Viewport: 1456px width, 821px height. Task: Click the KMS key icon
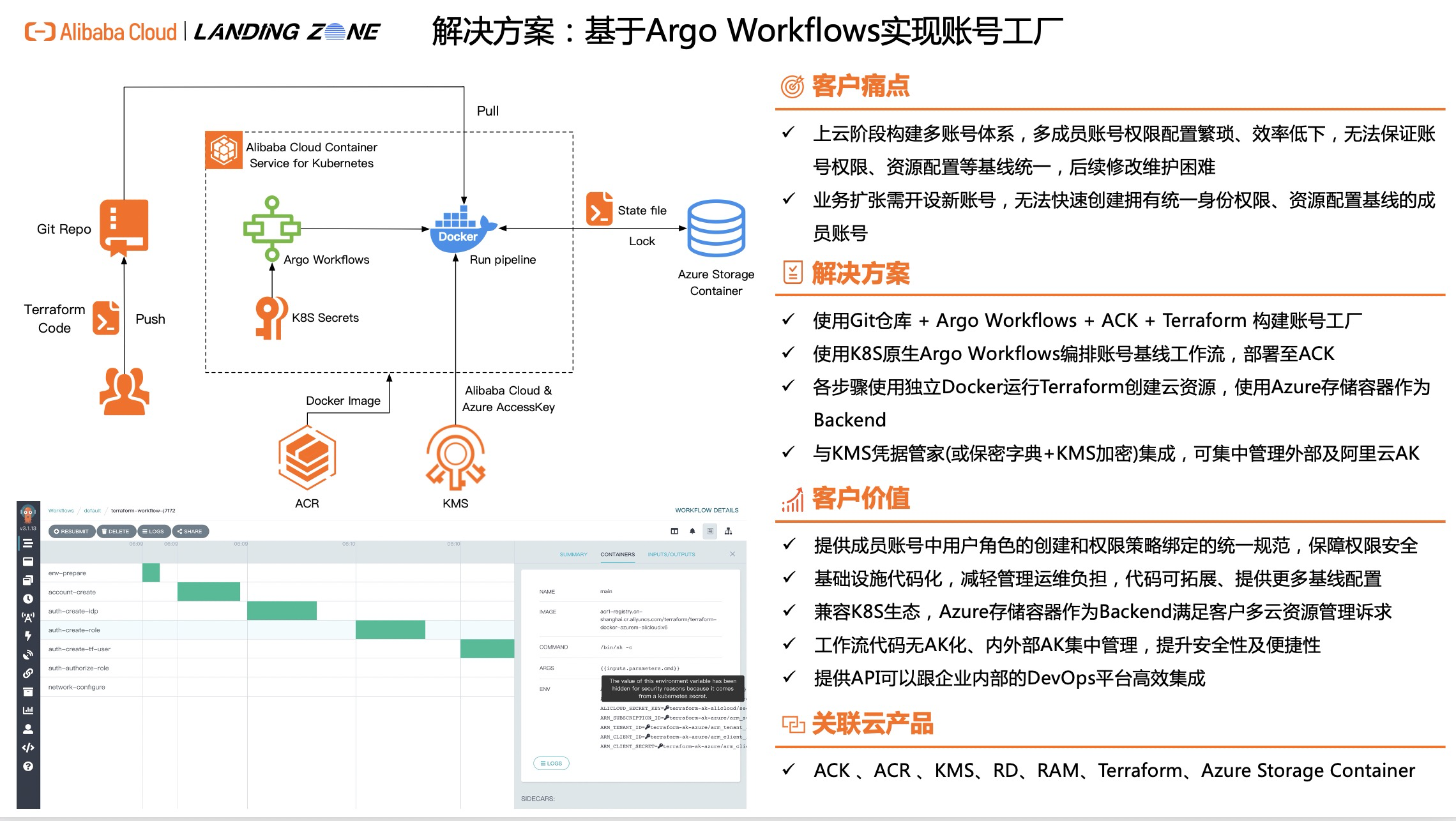pos(455,457)
